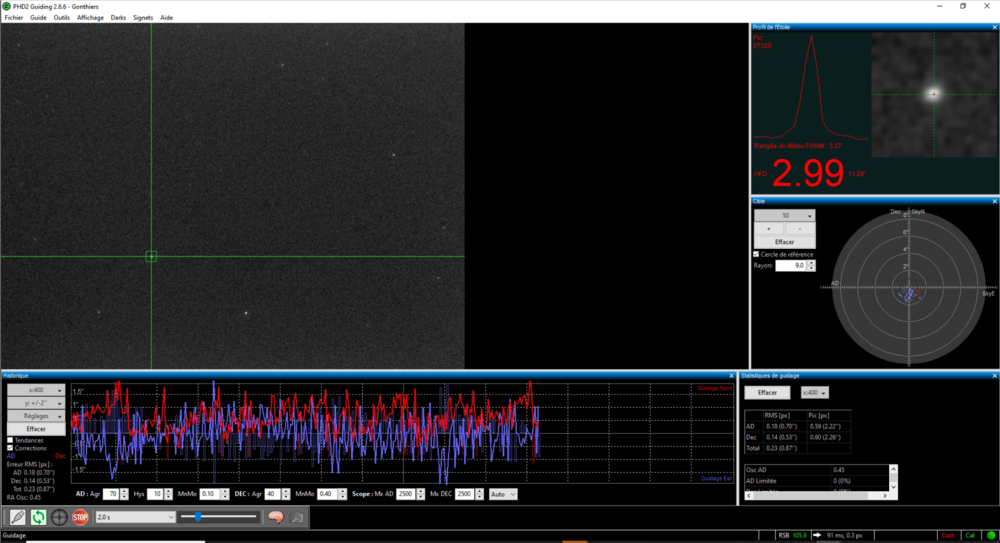Image resolution: width=1000 pixels, height=543 pixels.
Task: Click the Rayon field showing 9.0
Action: coord(791,265)
